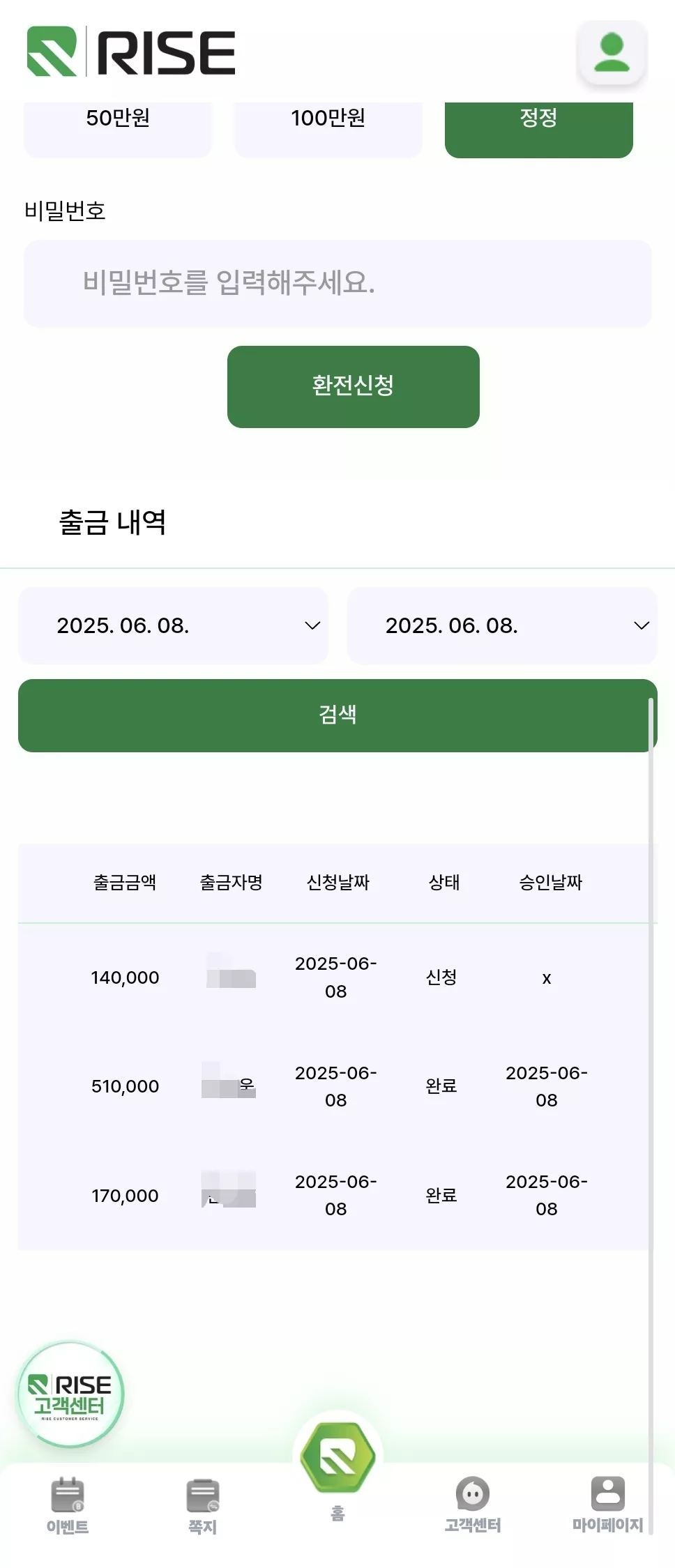Click the 상태 column header
The width and height of the screenshot is (675, 1568).
444,883
